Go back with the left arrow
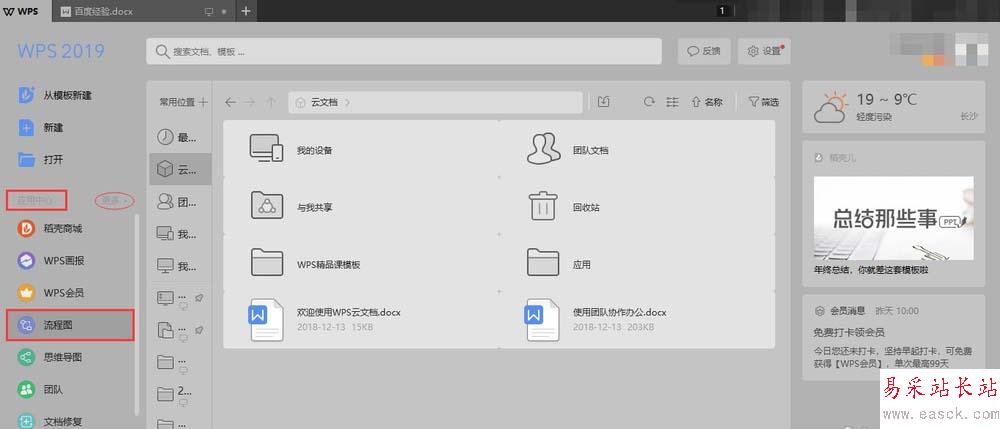1000x429 pixels. (230, 102)
